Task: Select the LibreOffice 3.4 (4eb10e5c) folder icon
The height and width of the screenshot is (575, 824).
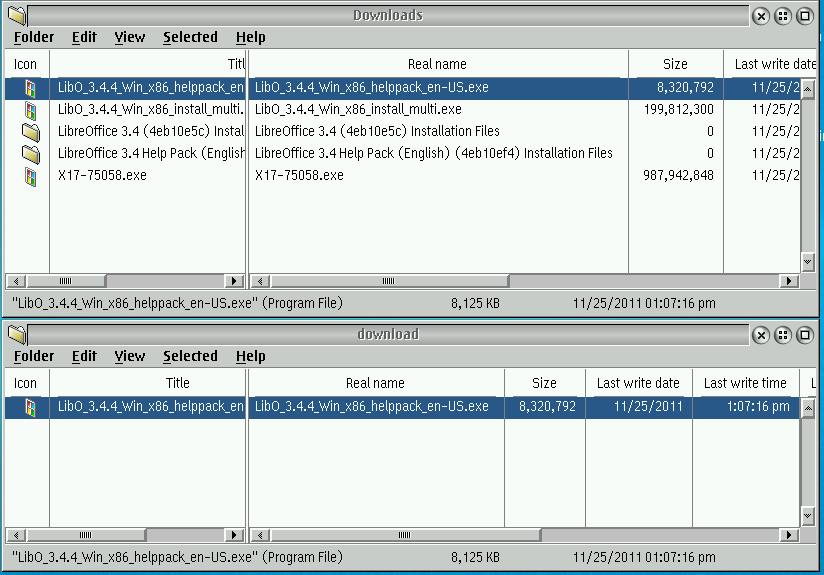Action: point(30,132)
